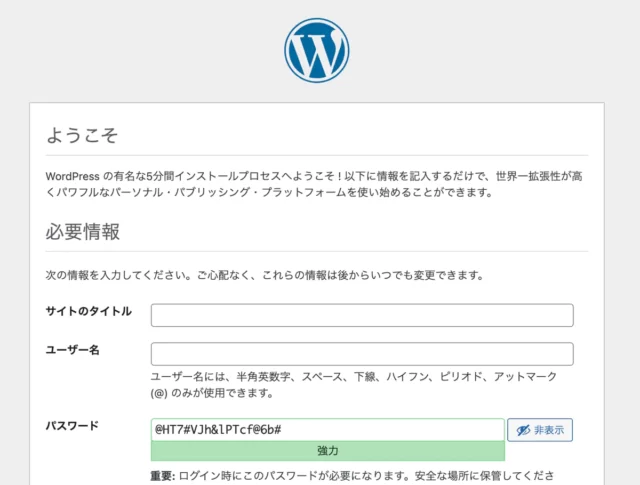Toggle password visibility with 非表示 button
Screen dimensions: 640x485
[x=540, y=430]
